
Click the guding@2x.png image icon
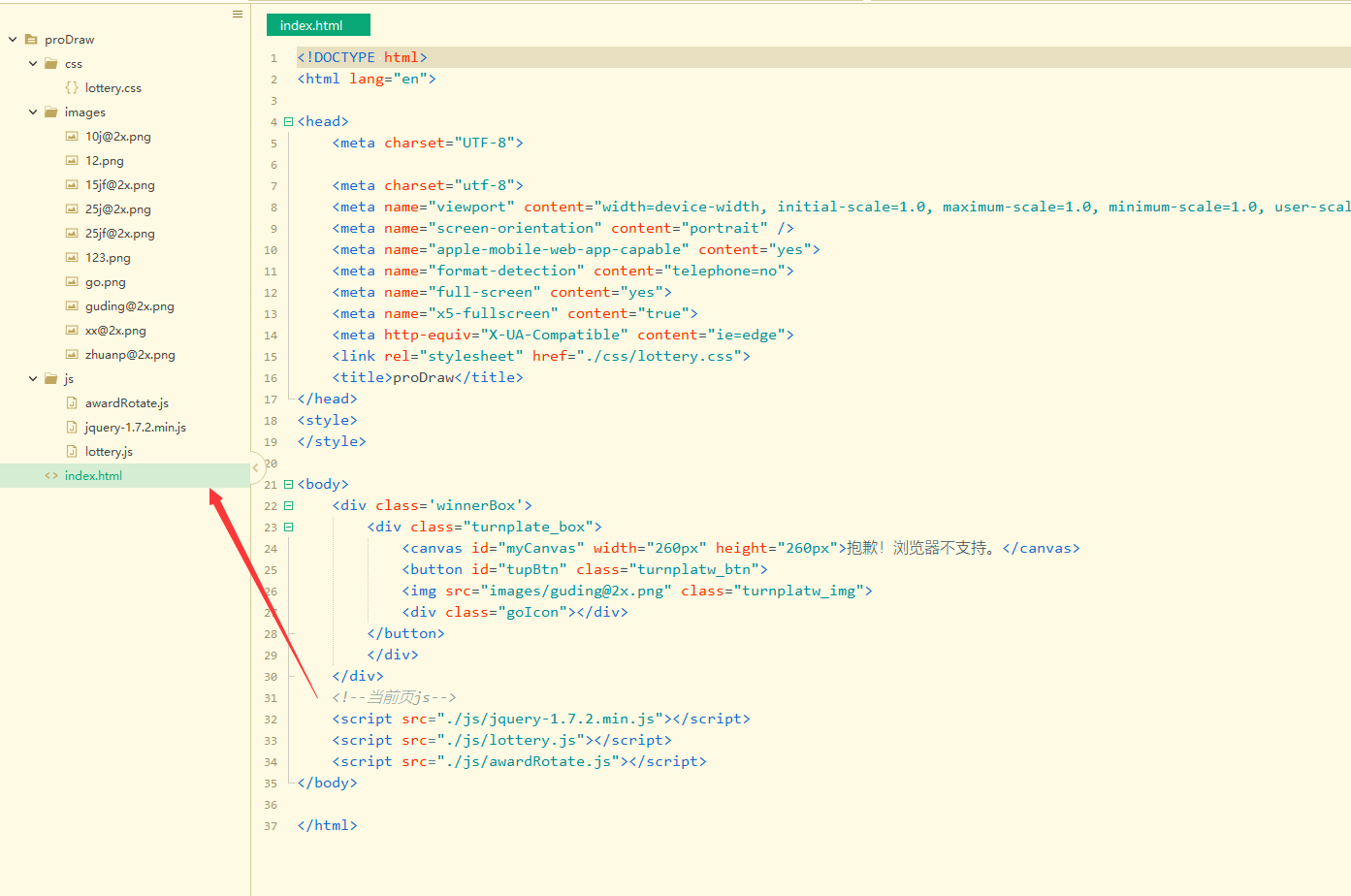point(72,306)
